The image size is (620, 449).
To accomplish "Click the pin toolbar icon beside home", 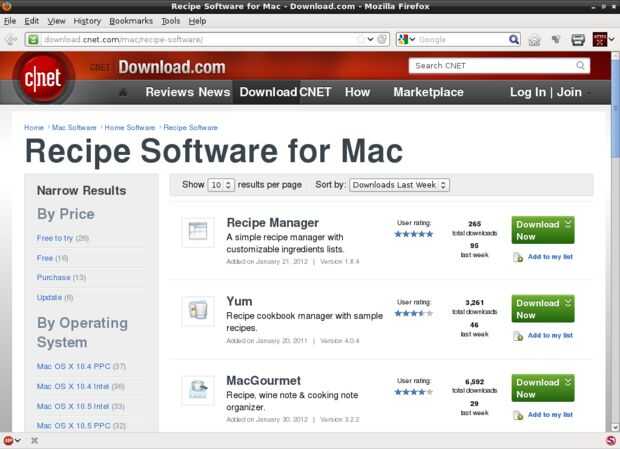I will click(556, 39).
